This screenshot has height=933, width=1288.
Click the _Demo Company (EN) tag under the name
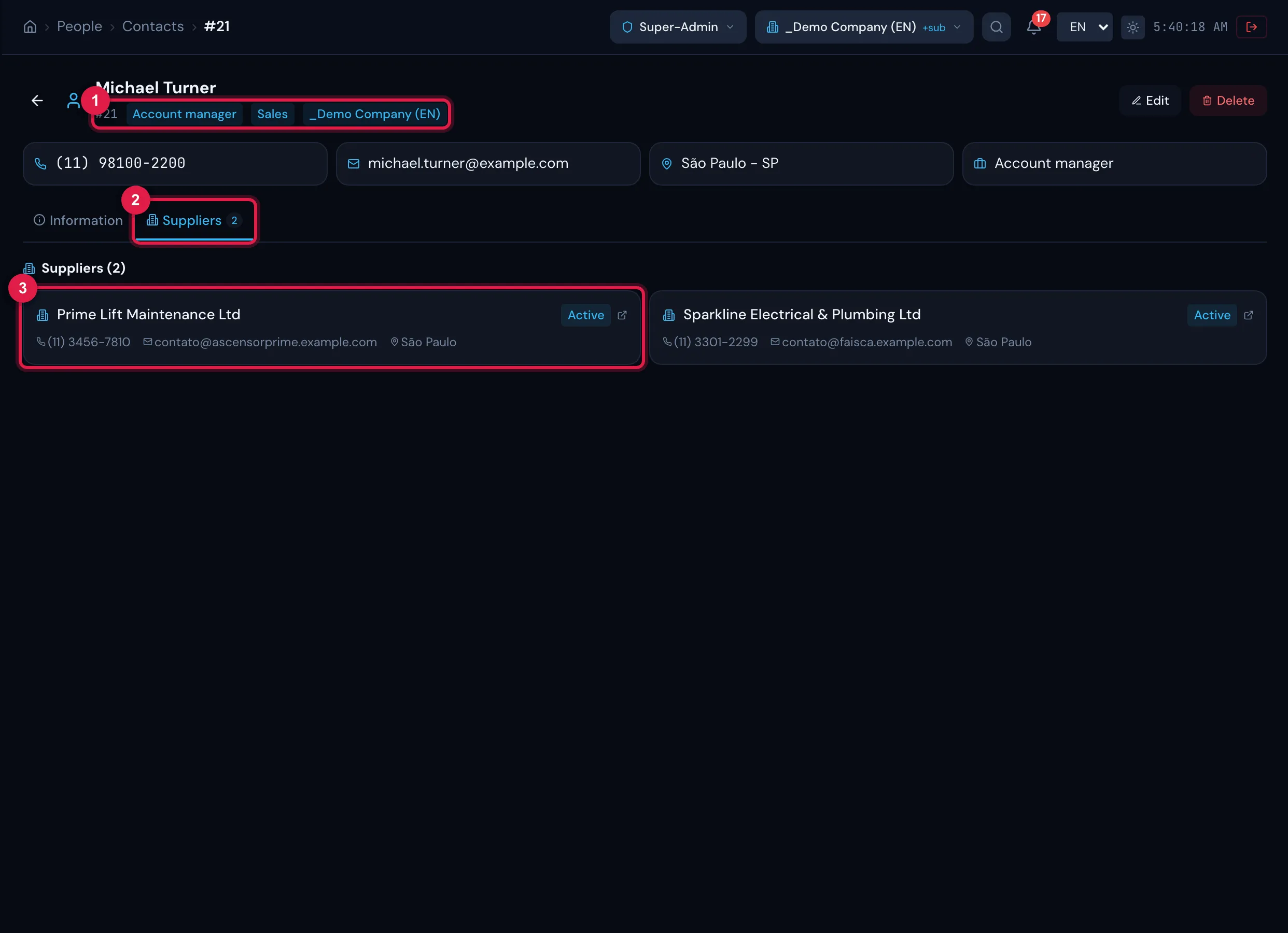[x=375, y=114]
